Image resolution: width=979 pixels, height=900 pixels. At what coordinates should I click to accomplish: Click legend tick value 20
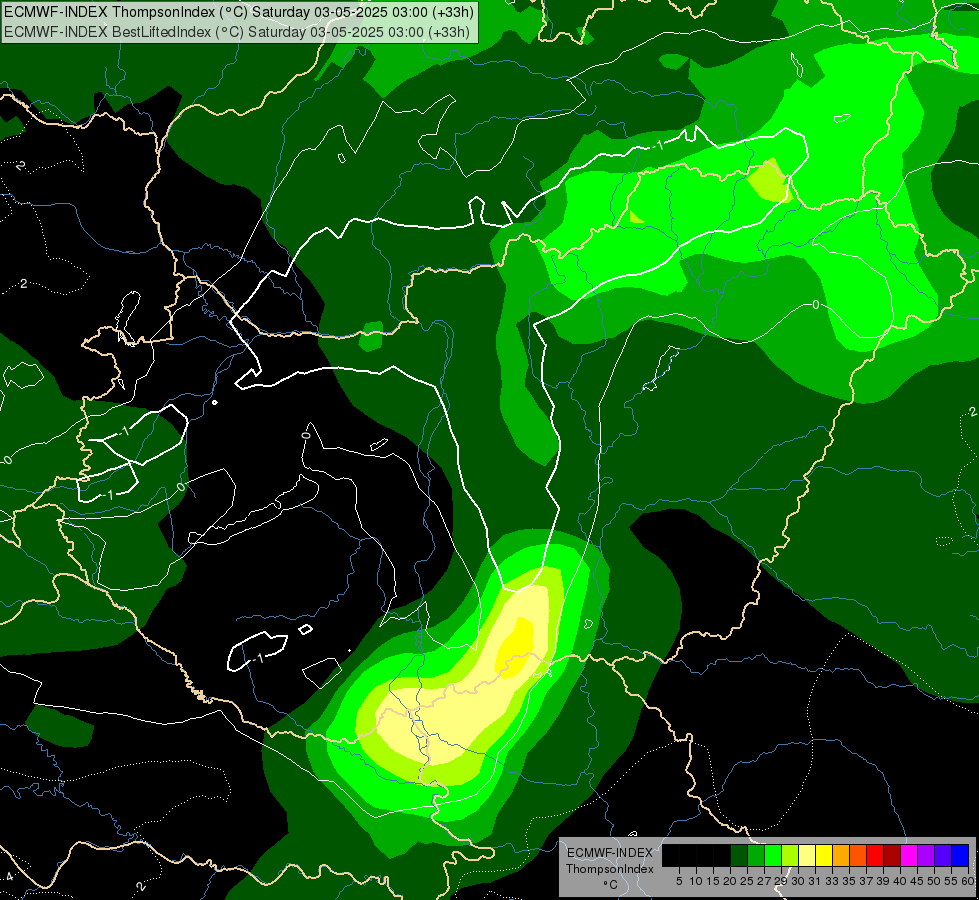point(730,881)
